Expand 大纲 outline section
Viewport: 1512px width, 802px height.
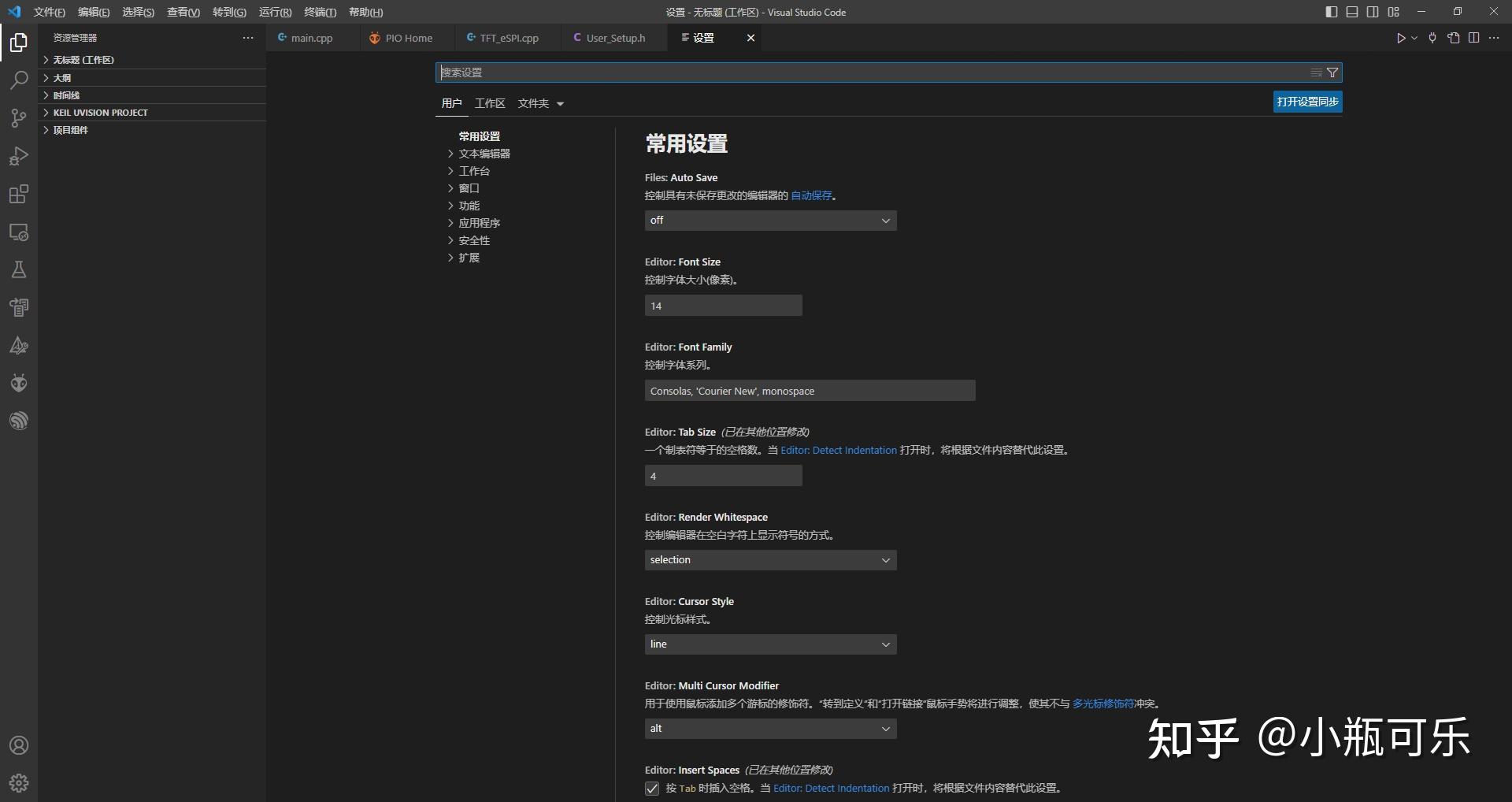(152, 78)
